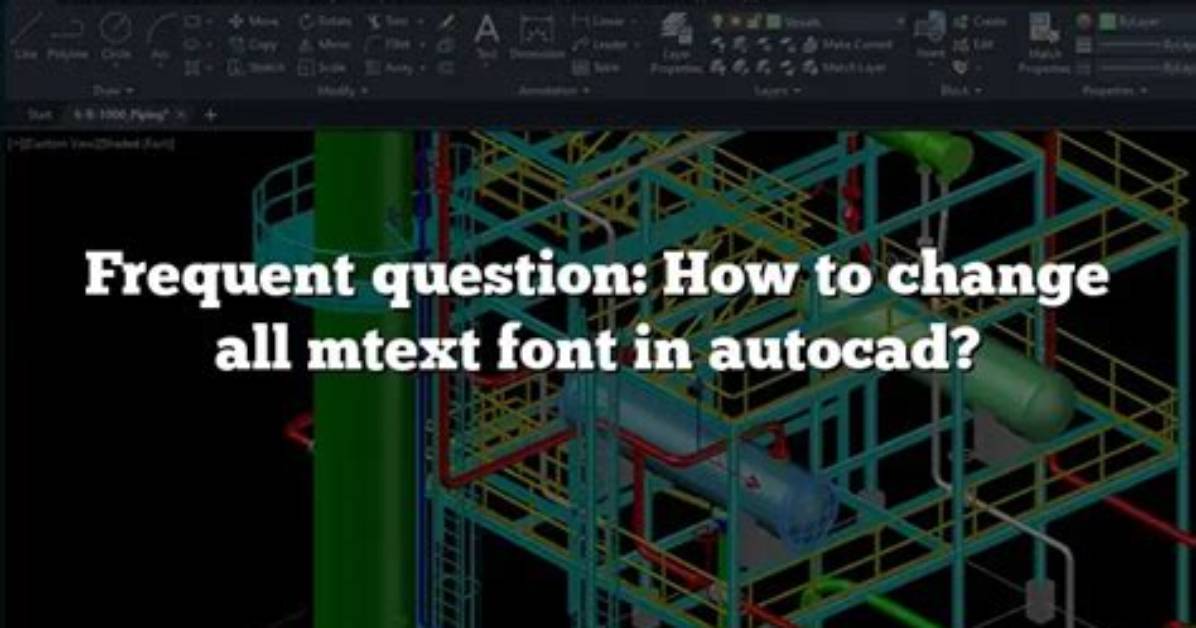Choose the Move command
Viewport: 1196px width, 628px height.
[255, 22]
